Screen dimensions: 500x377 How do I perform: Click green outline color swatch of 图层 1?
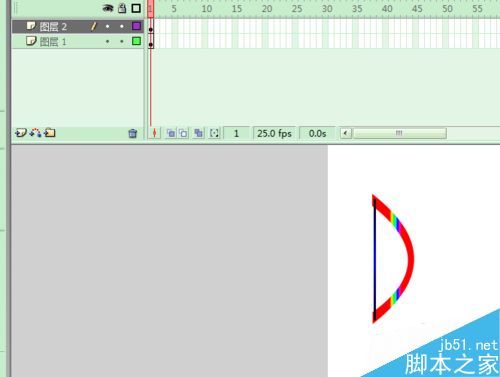tap(136, 41)
